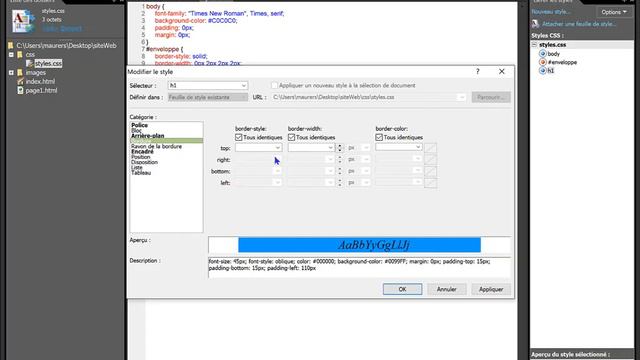
Task: Click the css folder icon
Action: pyautogui.click(x=20, y=55)
